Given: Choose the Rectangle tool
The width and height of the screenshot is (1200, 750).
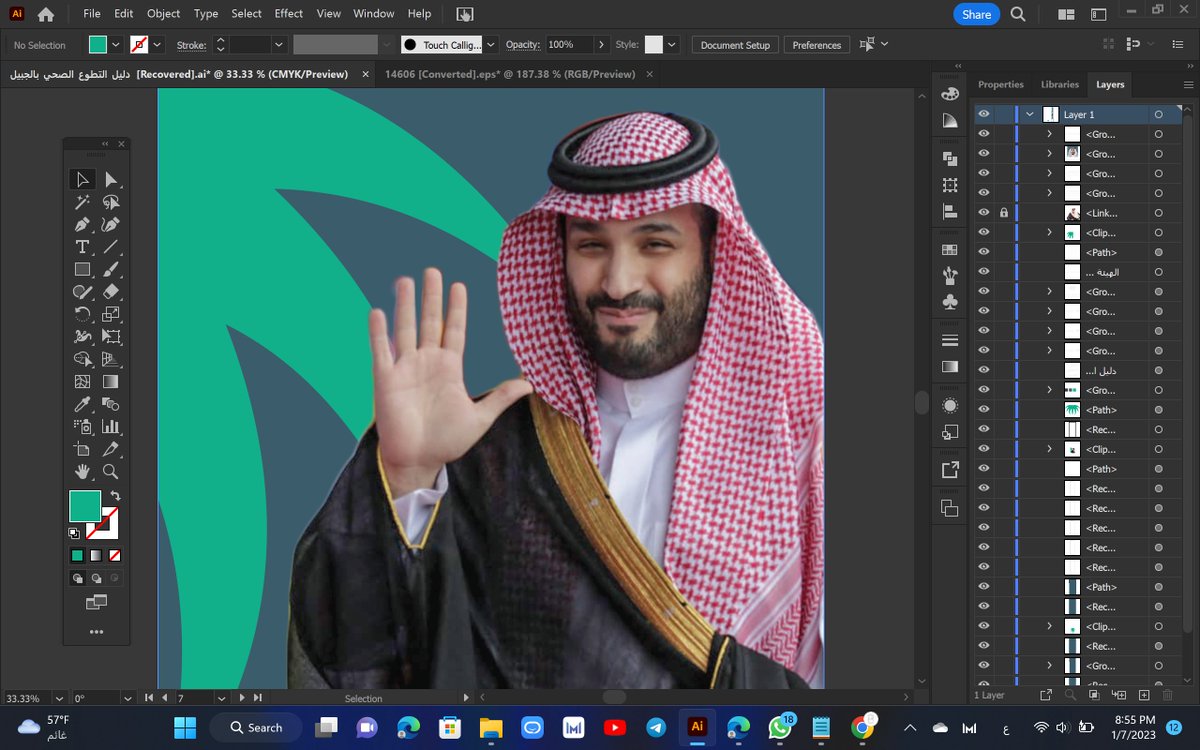Looking at the screenshot, I should [x=83, y=269].
